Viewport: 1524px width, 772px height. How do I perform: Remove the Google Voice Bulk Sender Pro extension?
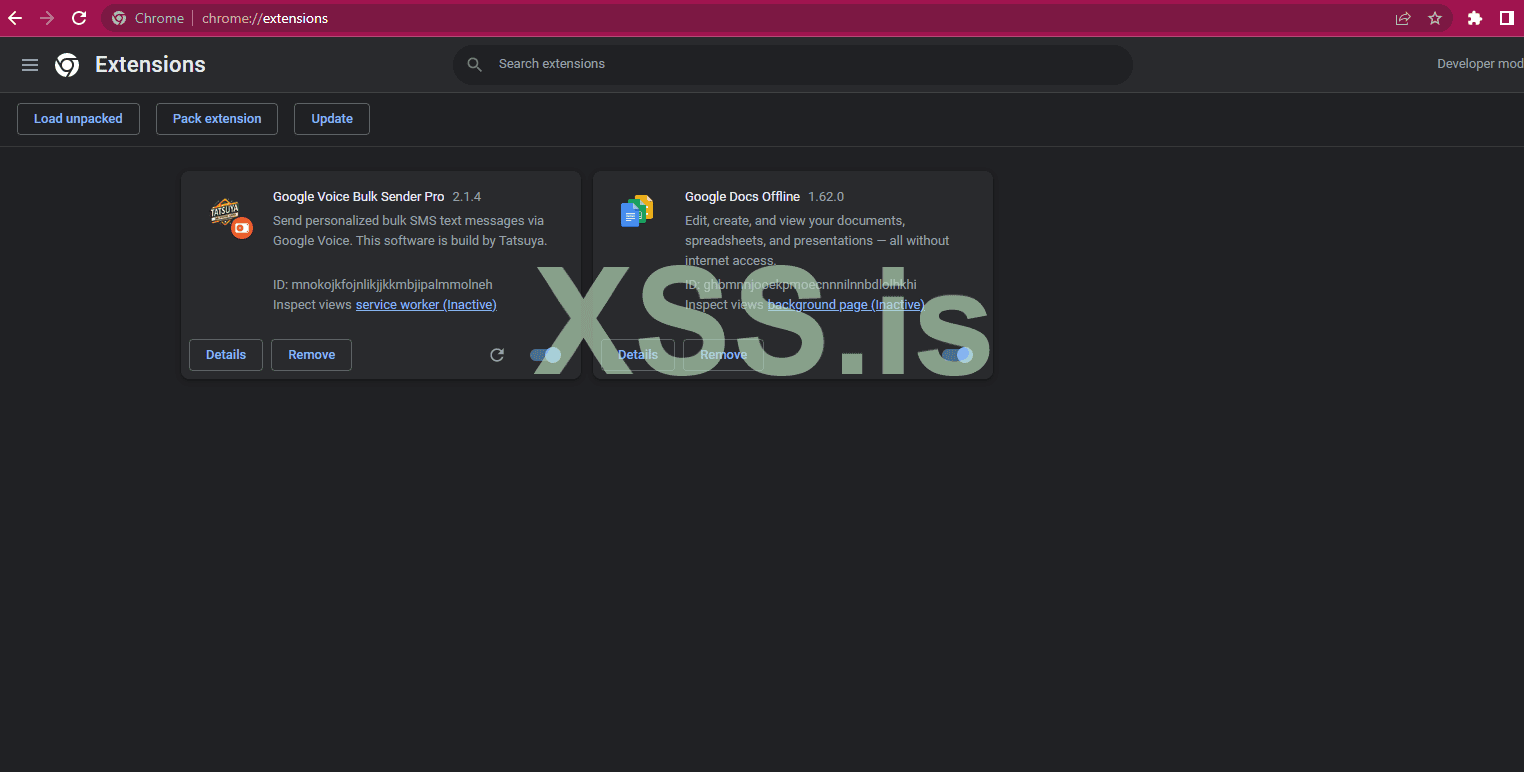click(x=312, y=355)
